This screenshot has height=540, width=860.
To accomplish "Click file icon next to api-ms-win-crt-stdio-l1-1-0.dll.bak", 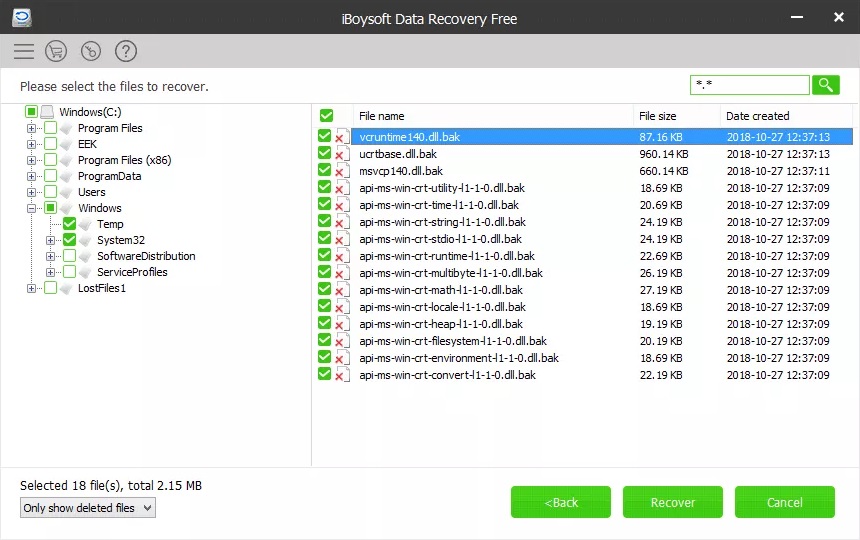I will 342,239.
